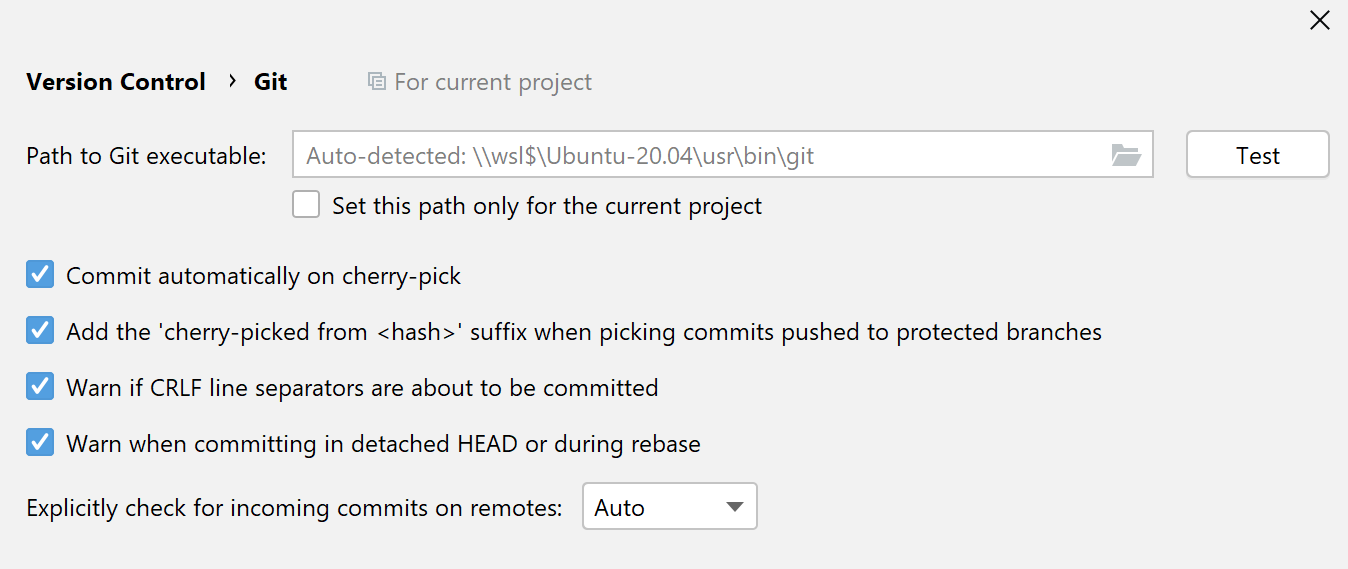Click 'Explicitly check for incoming commits on remotes' label
The height and width of the screenshot is (569, 1348).
point(295,508)
